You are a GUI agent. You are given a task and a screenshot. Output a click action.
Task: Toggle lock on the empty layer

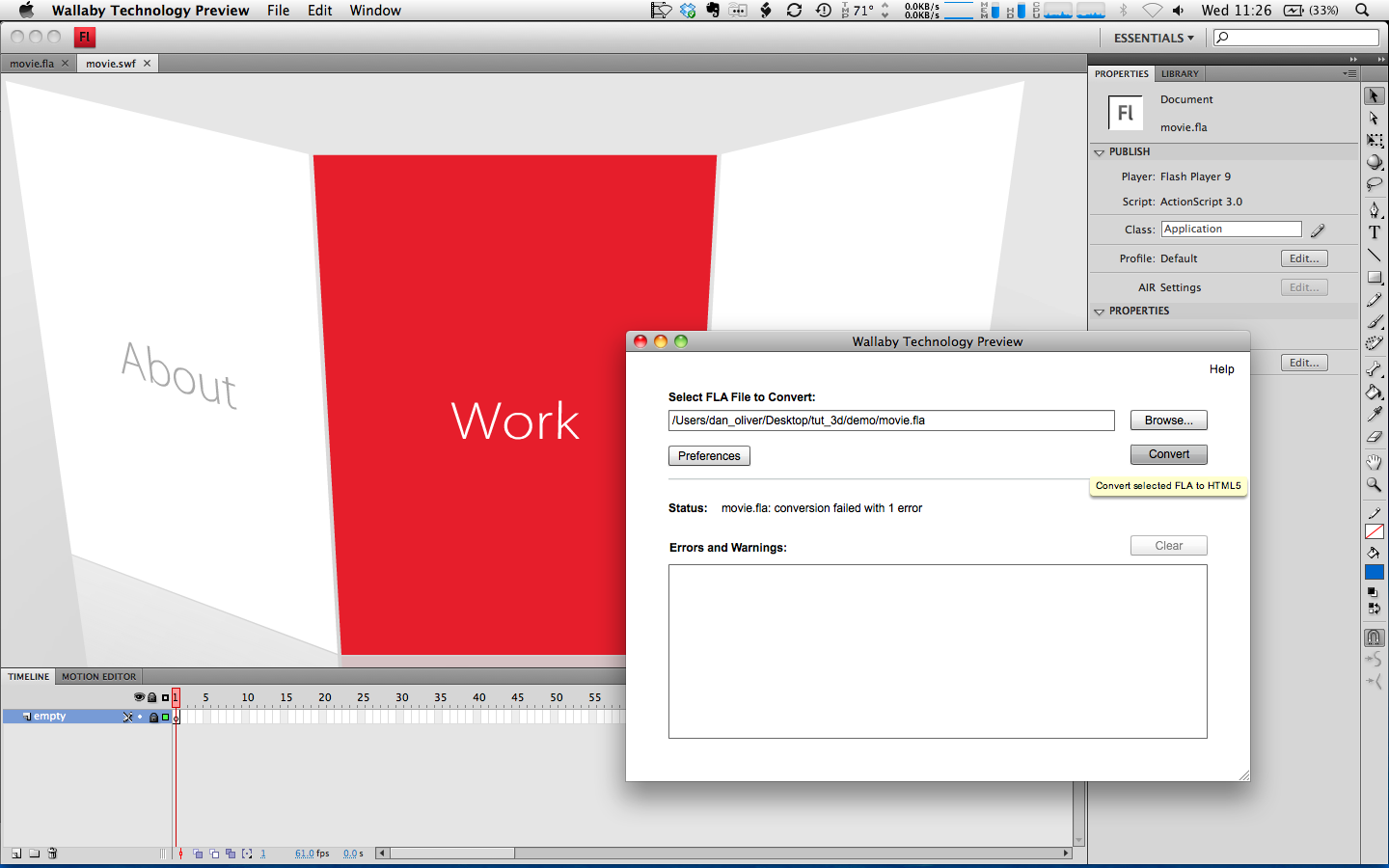[153, 717]
